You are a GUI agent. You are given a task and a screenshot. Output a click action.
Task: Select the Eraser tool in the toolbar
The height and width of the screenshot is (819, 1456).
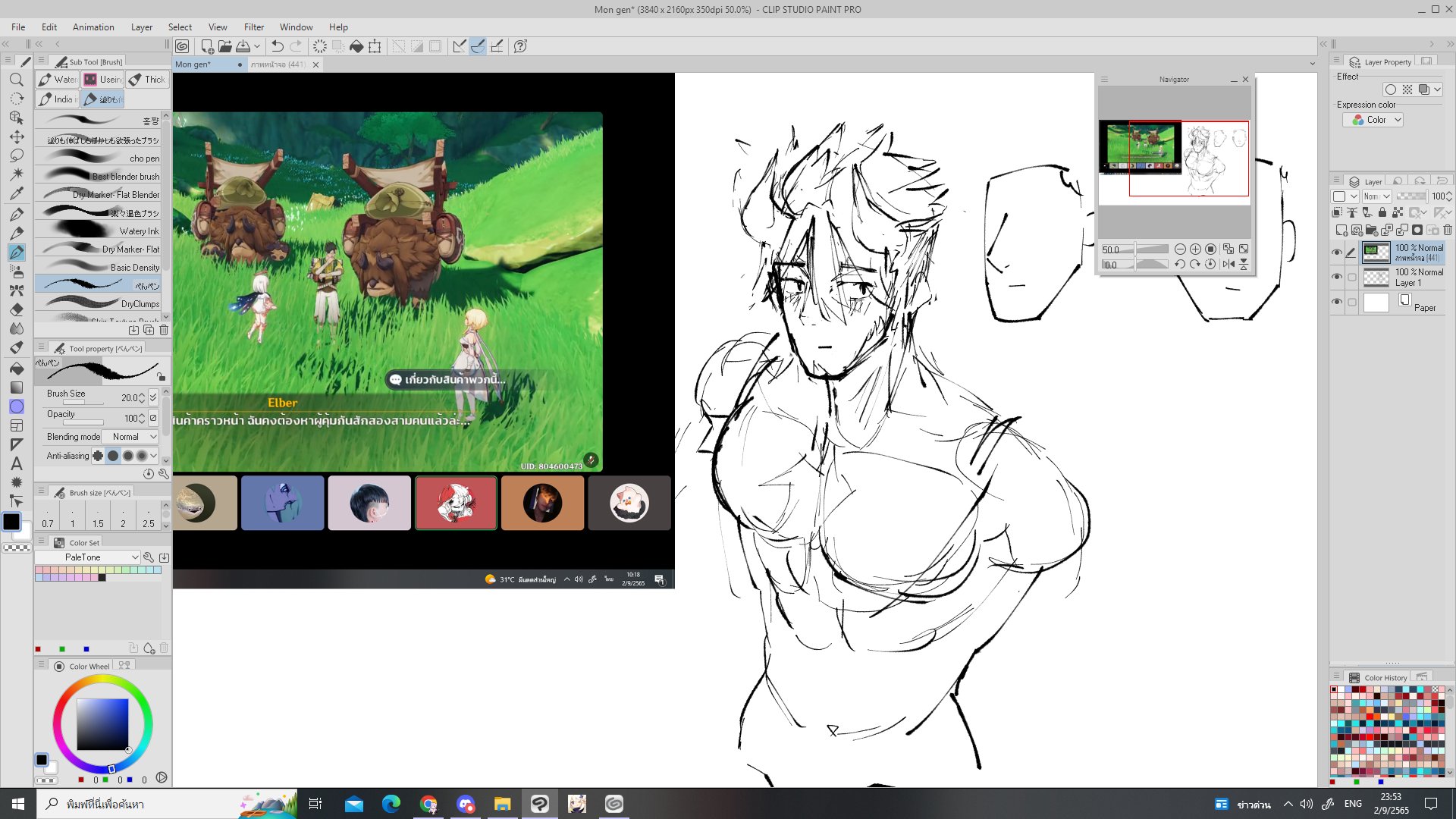[17, 309]
